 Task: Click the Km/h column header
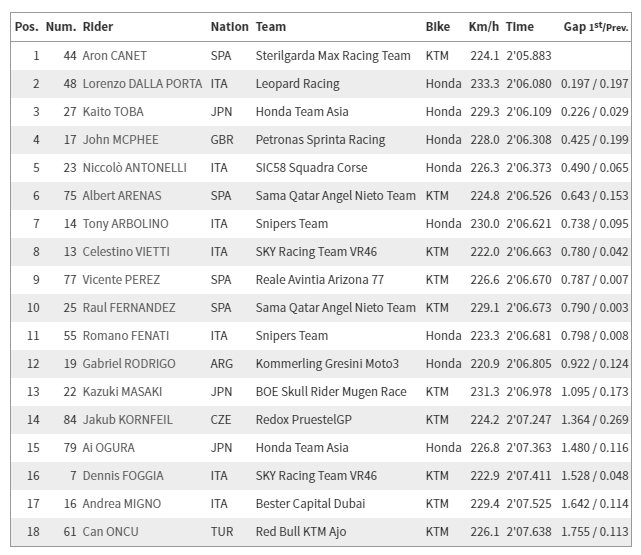coord(484,26)
